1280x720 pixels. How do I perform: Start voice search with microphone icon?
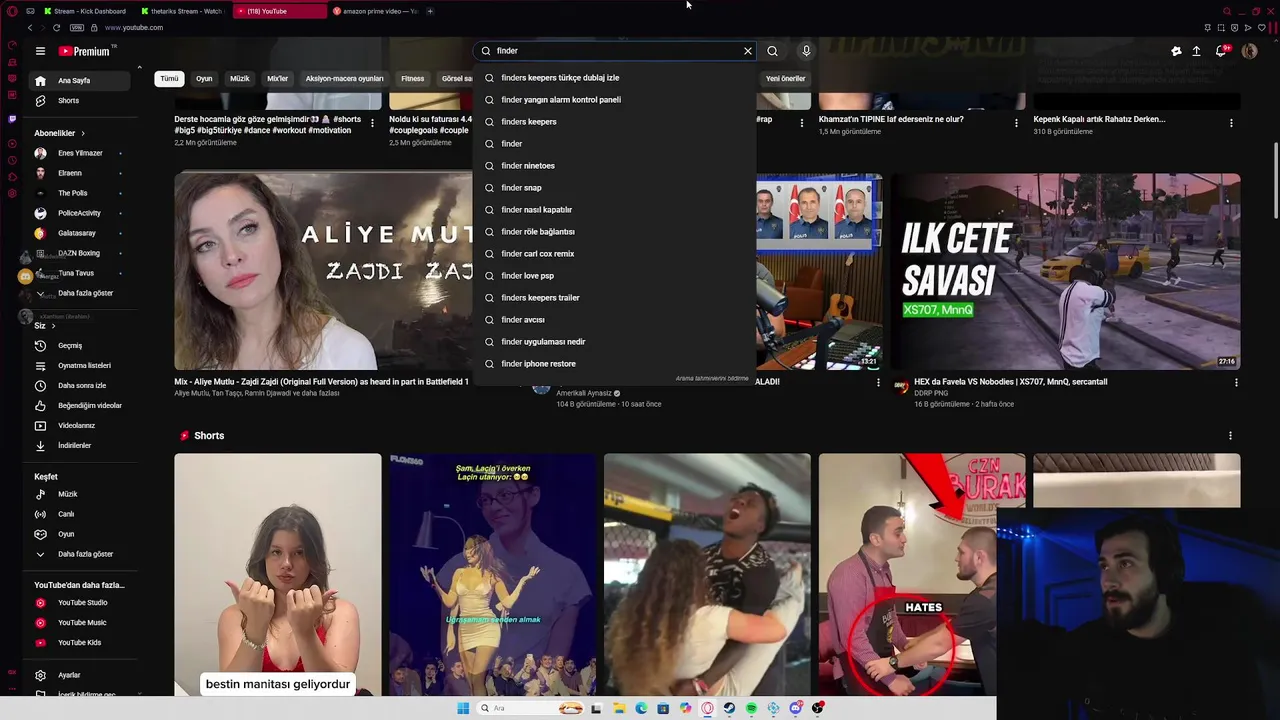(806, 51)
